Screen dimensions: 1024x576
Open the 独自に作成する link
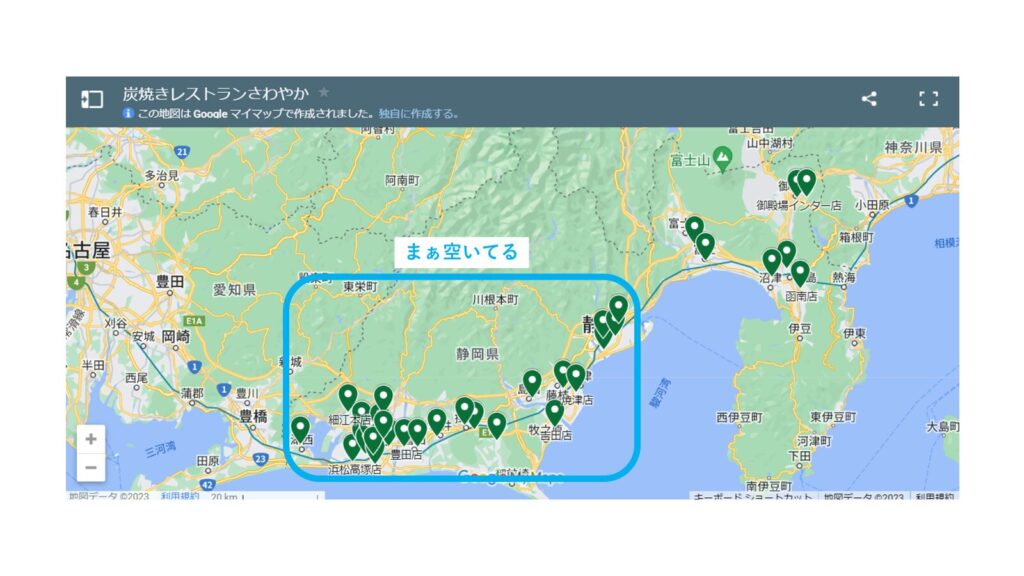(x=418, y=114)
